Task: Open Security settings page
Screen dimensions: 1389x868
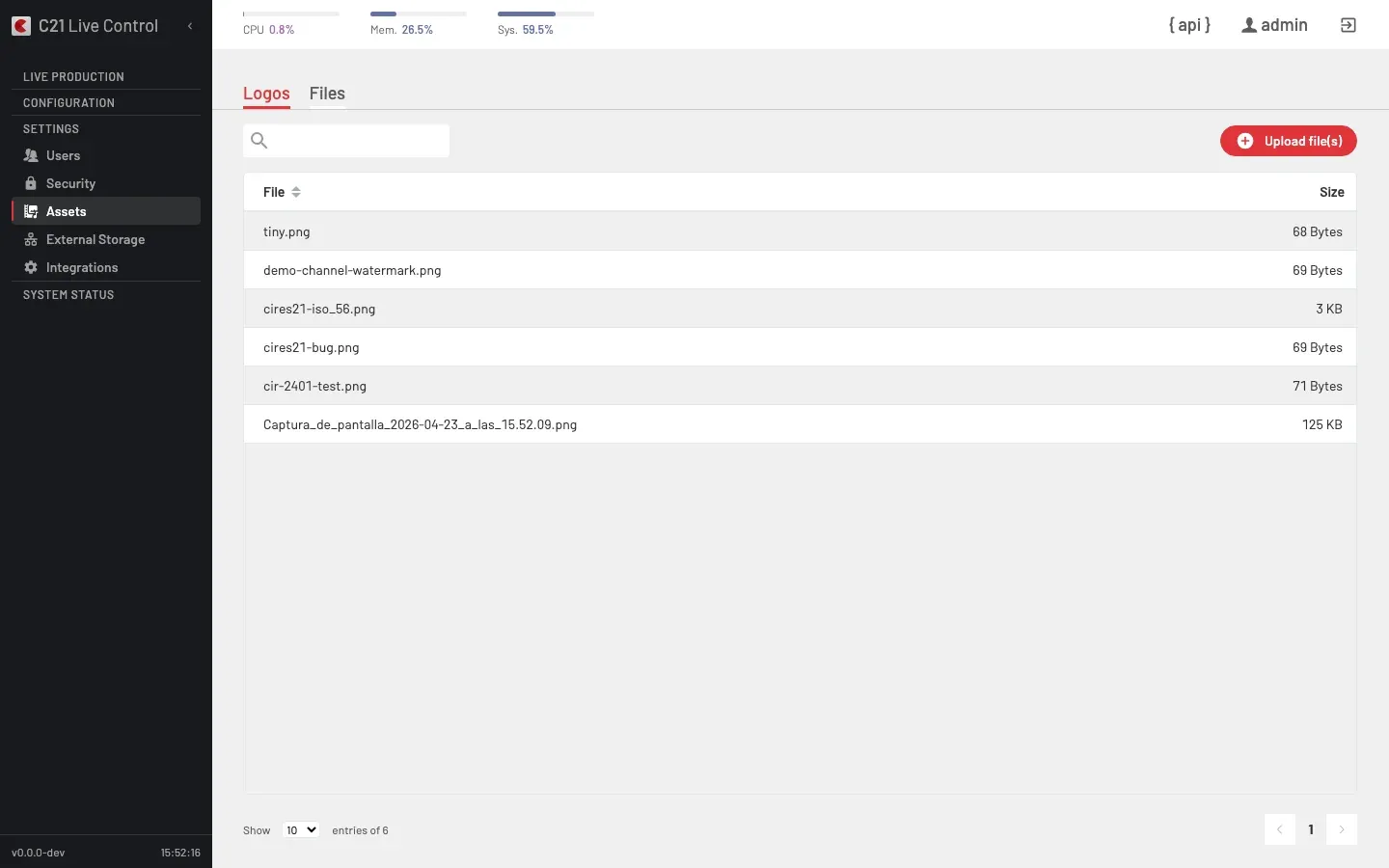Action: (106, 183)
